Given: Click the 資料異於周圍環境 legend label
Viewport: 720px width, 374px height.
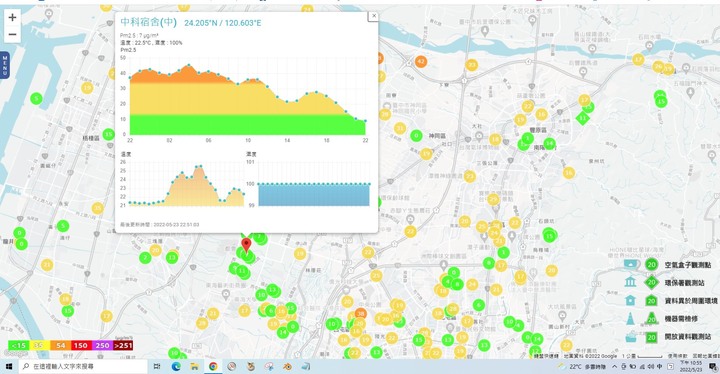Looking at the screenshot, I should tap(691, 301).
